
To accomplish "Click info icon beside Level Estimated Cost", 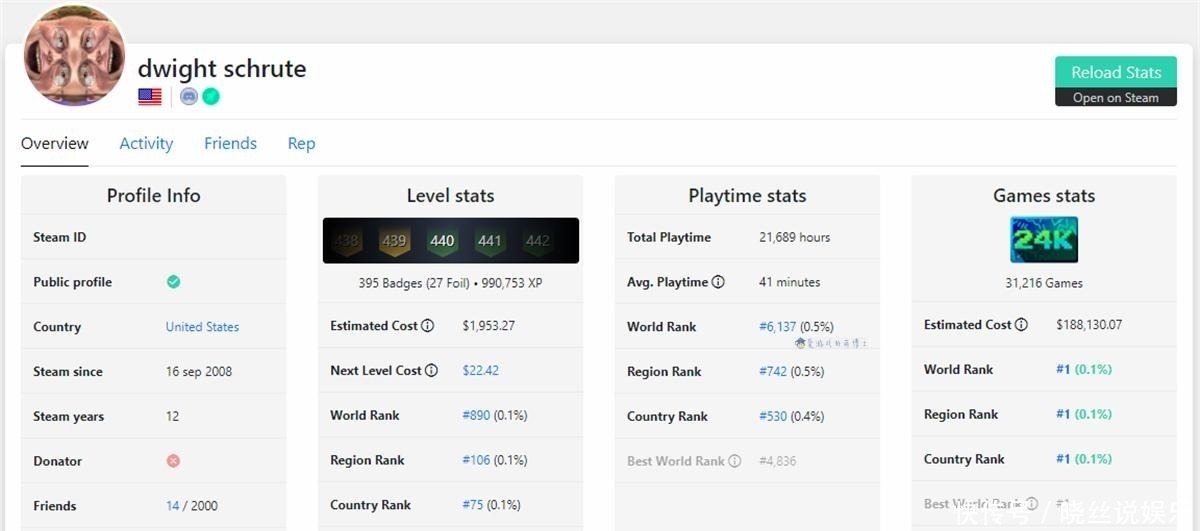I will 428,326.
